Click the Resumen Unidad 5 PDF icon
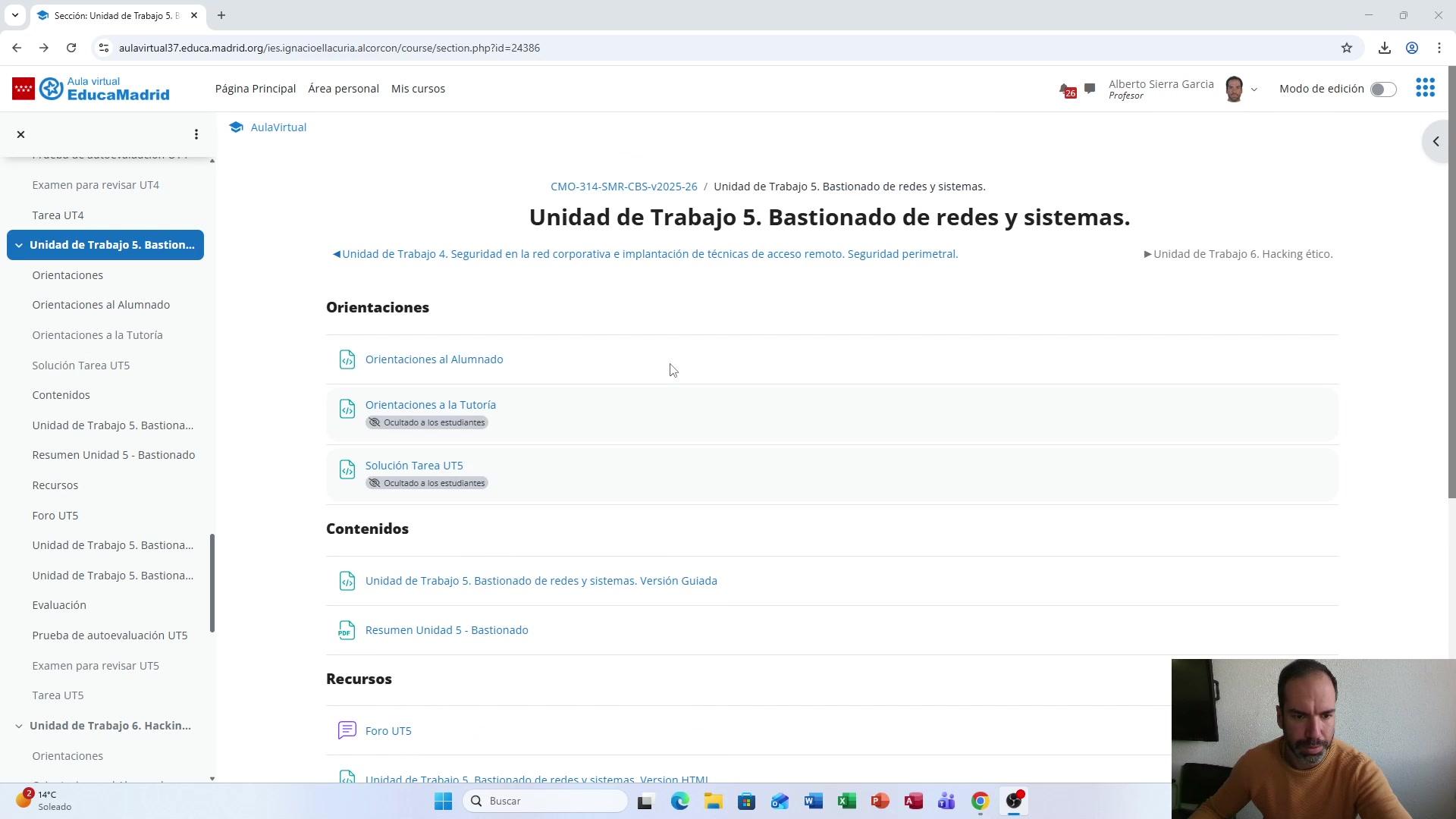The image size is (1456, 819). click(x=347, y=630)
